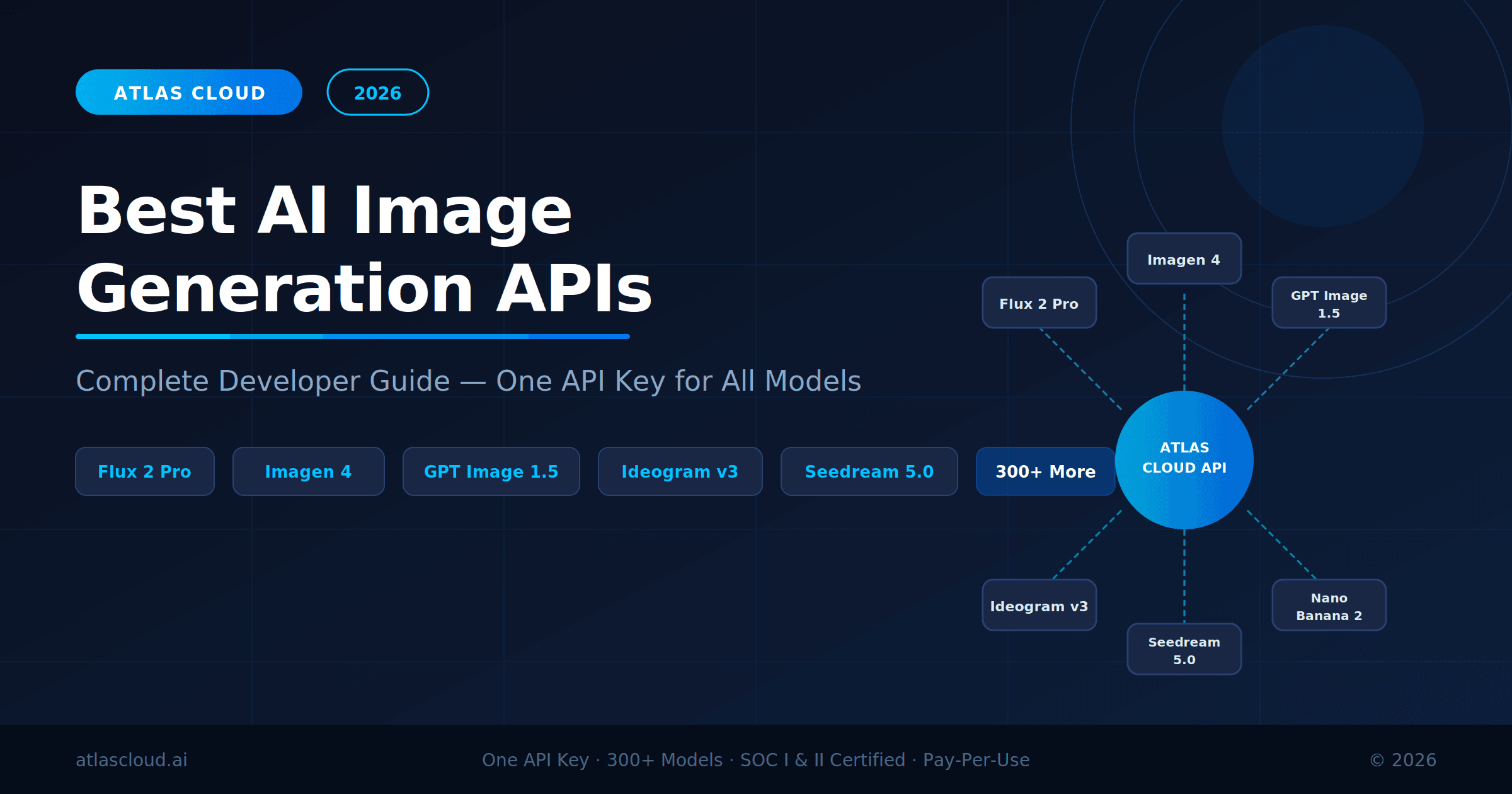Select the Flux 2 Pro chip in row
The width and height of the screenshot is (1512, 794).
pos(144,471)
